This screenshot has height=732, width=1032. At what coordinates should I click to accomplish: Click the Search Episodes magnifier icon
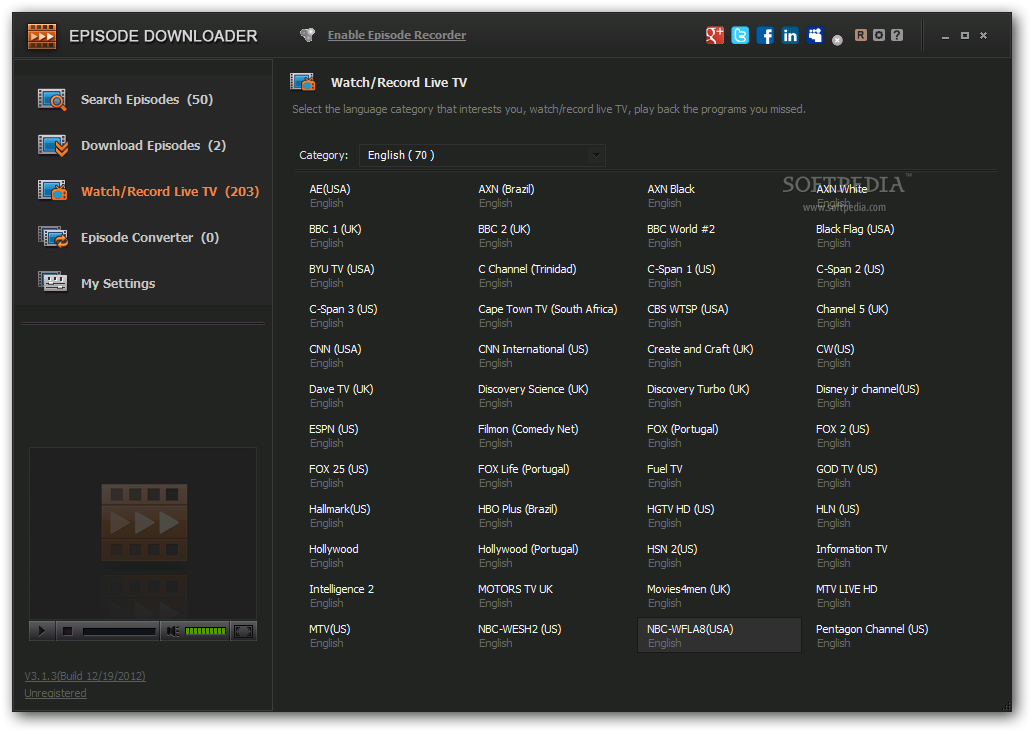53,99
